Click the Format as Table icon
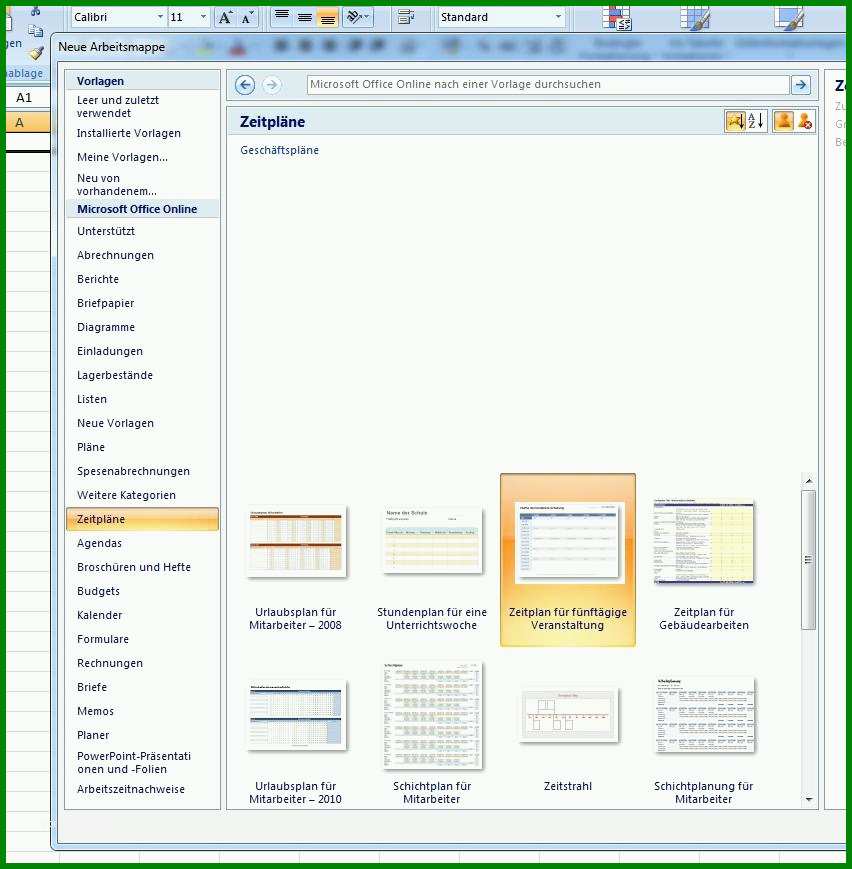 pos(695,17)
